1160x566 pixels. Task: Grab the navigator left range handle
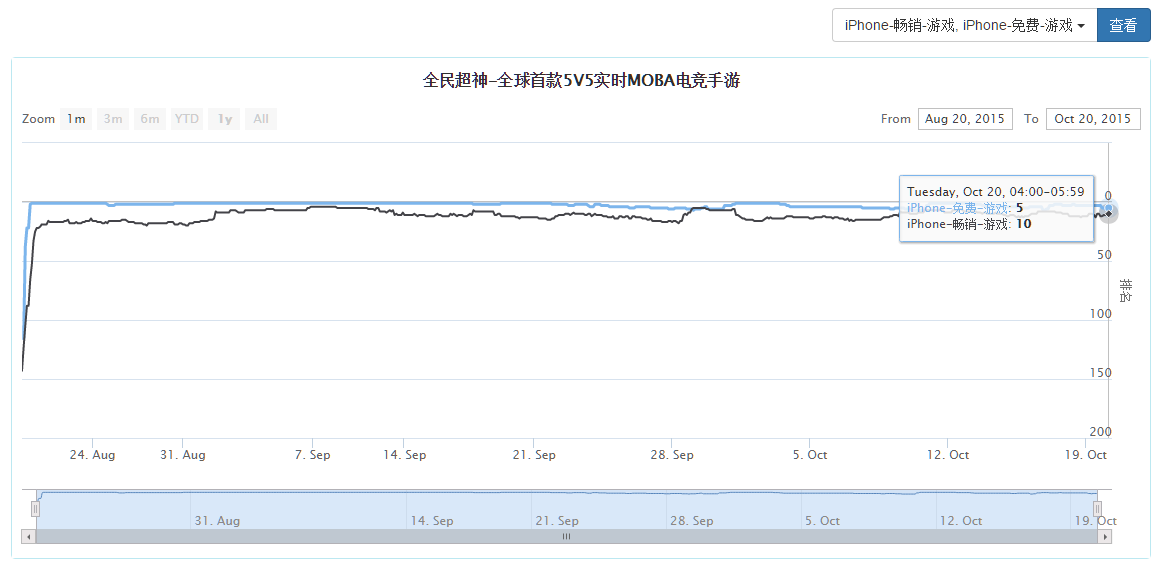click(35, 509)
